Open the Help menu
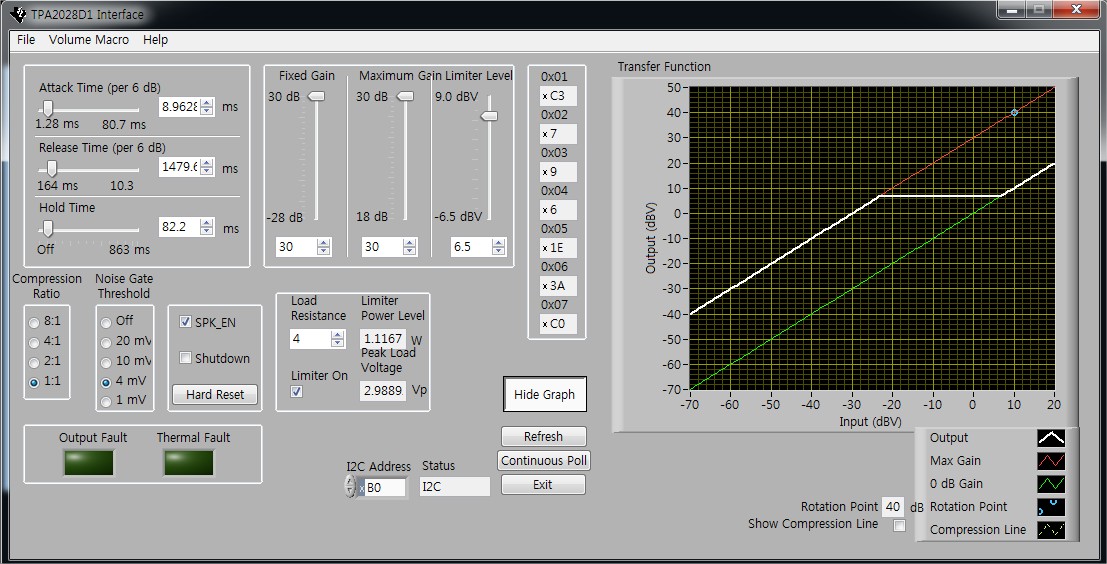This screenshot has width=1107, height=564. [155, 40]
